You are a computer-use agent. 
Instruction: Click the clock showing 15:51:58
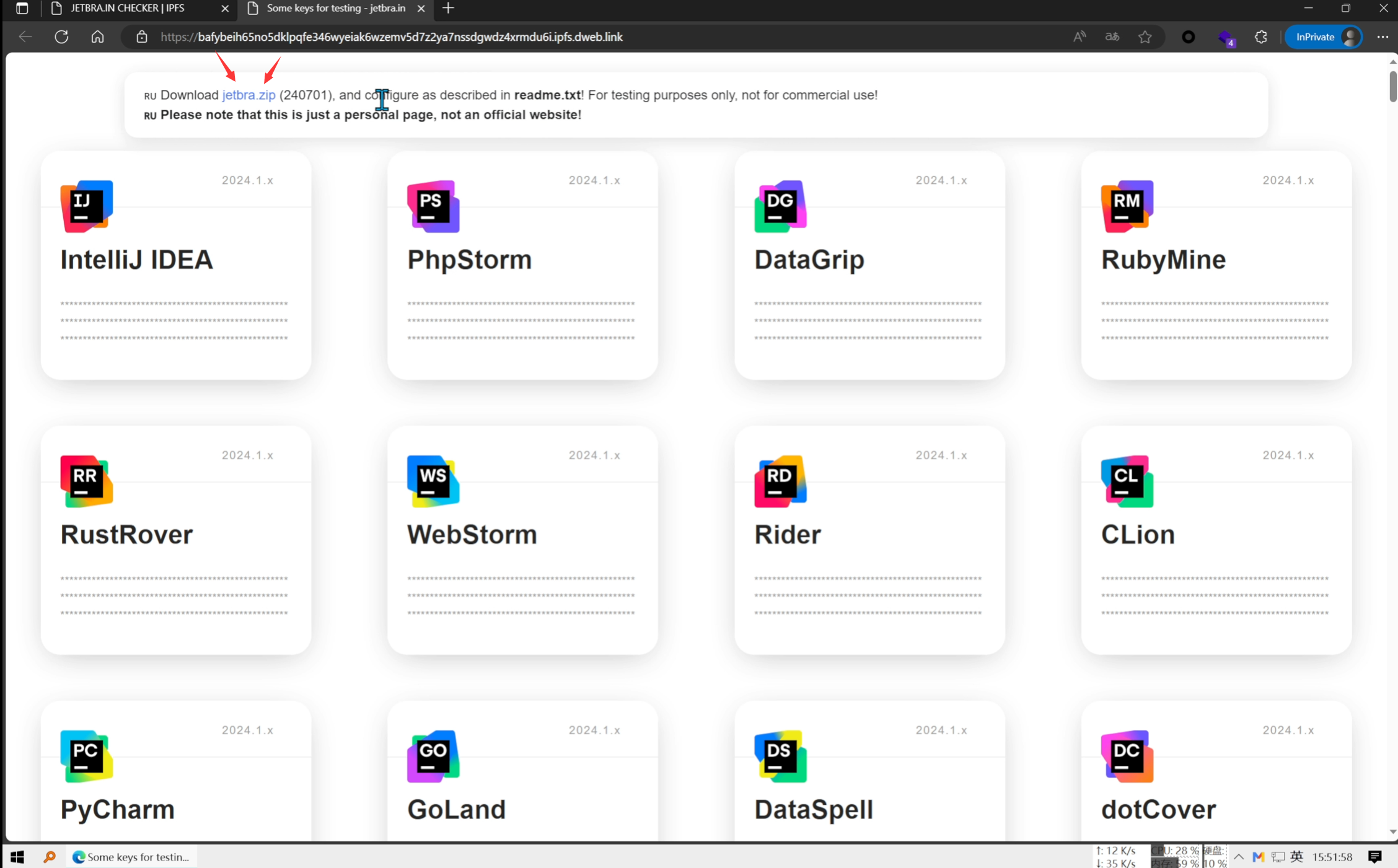pyautogui.click(x=1332, y=857)
